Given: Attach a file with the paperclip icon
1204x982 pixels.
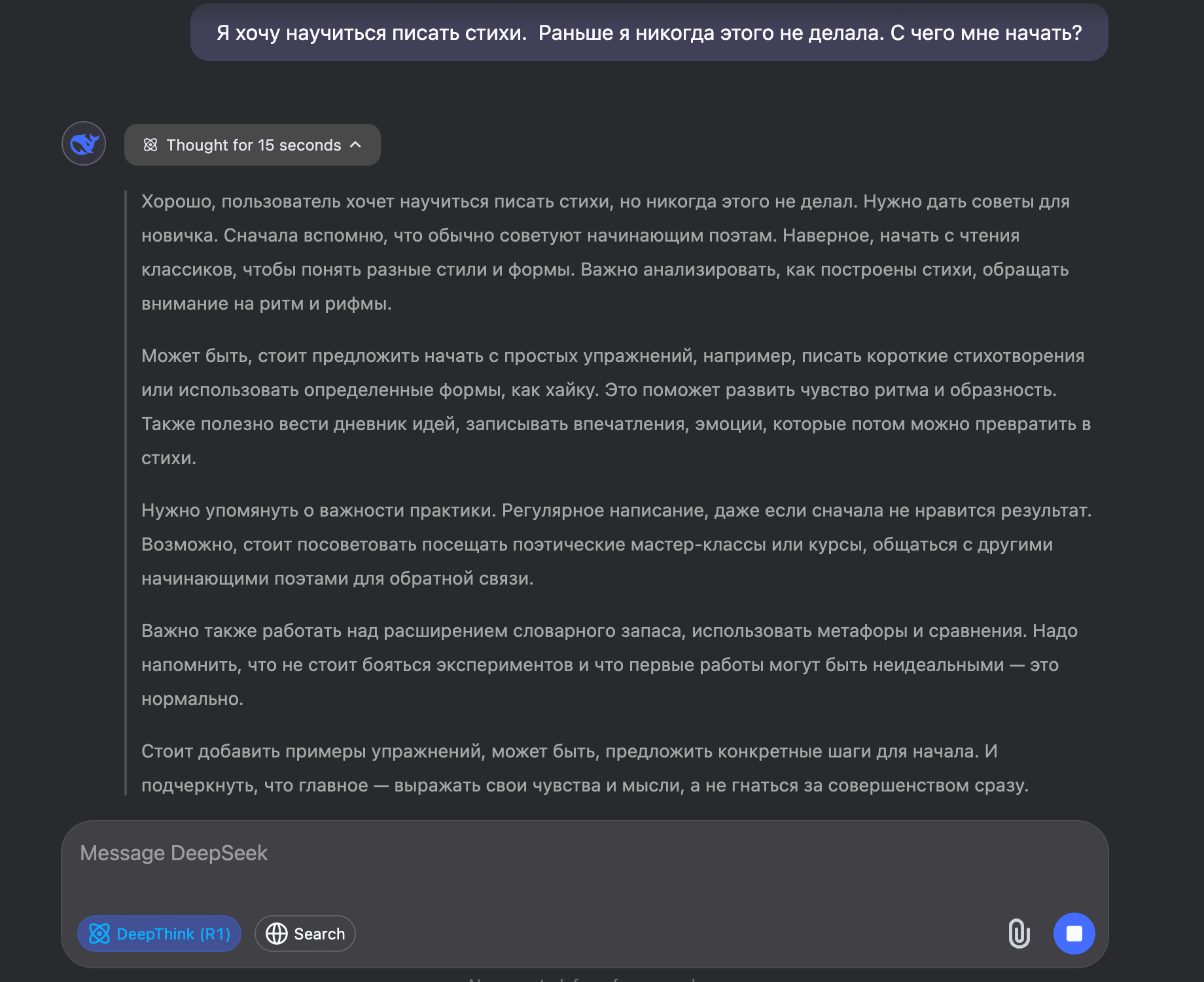Looking at the screenshot, I should click(1019, 933).
